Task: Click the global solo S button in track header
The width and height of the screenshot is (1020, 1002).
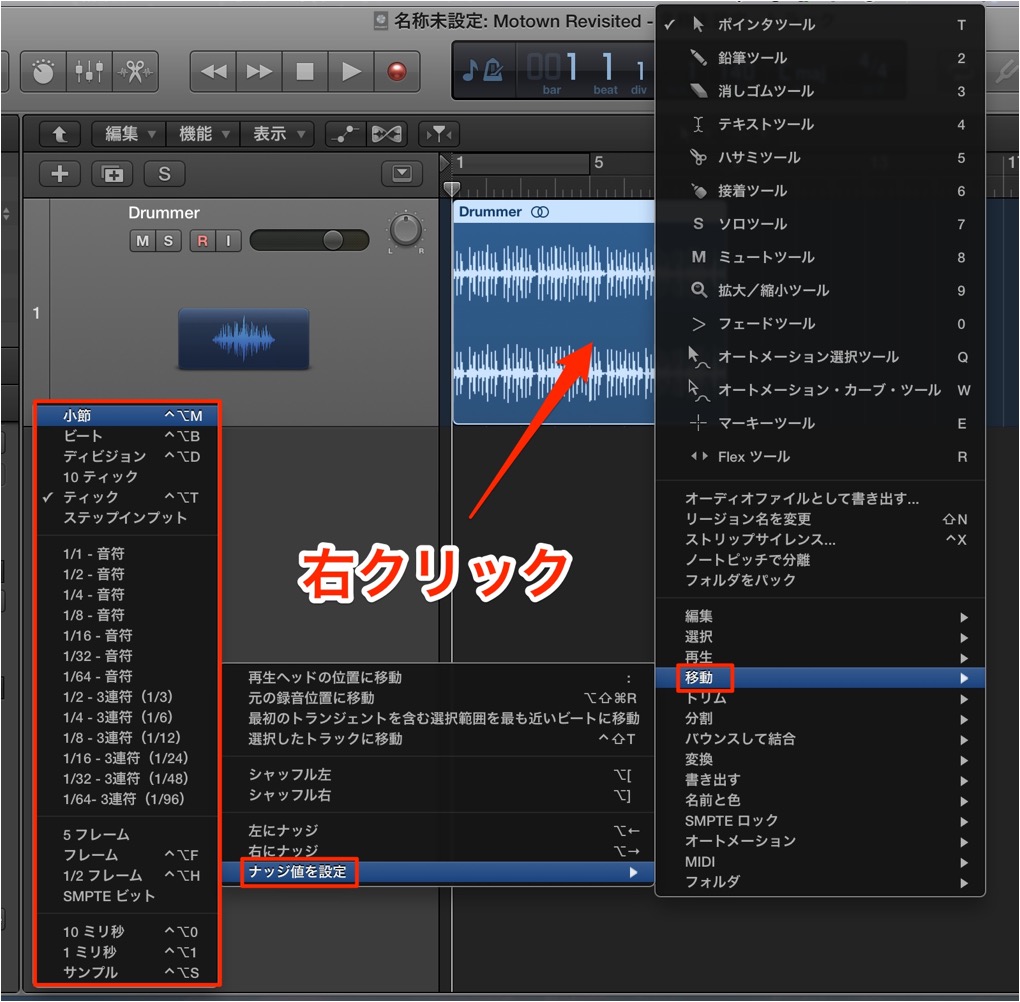Action: point(165,174)
